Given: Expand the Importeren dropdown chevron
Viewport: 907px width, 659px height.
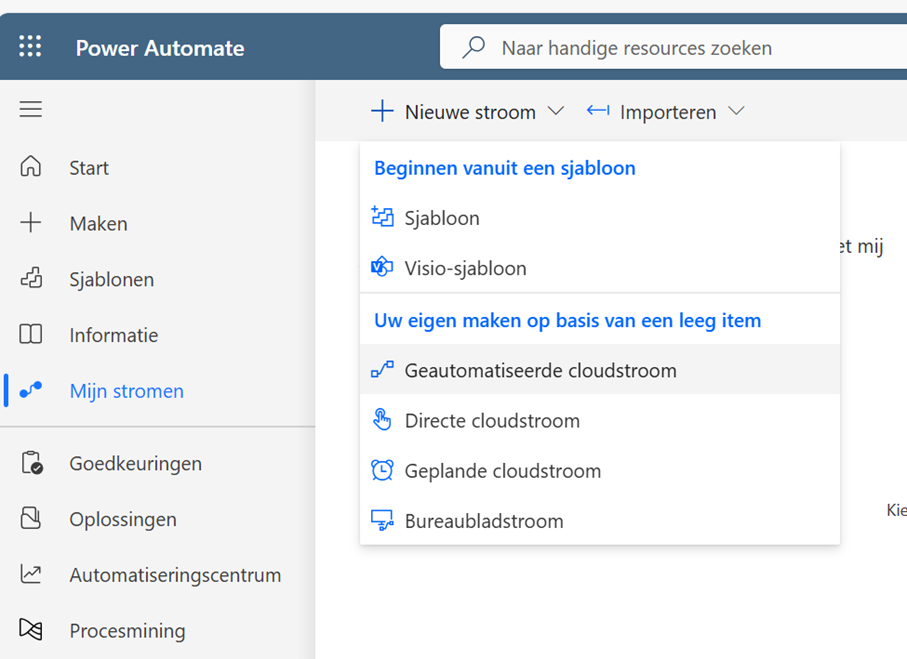Looking at the screenshot, I should [x=737, y=112].
